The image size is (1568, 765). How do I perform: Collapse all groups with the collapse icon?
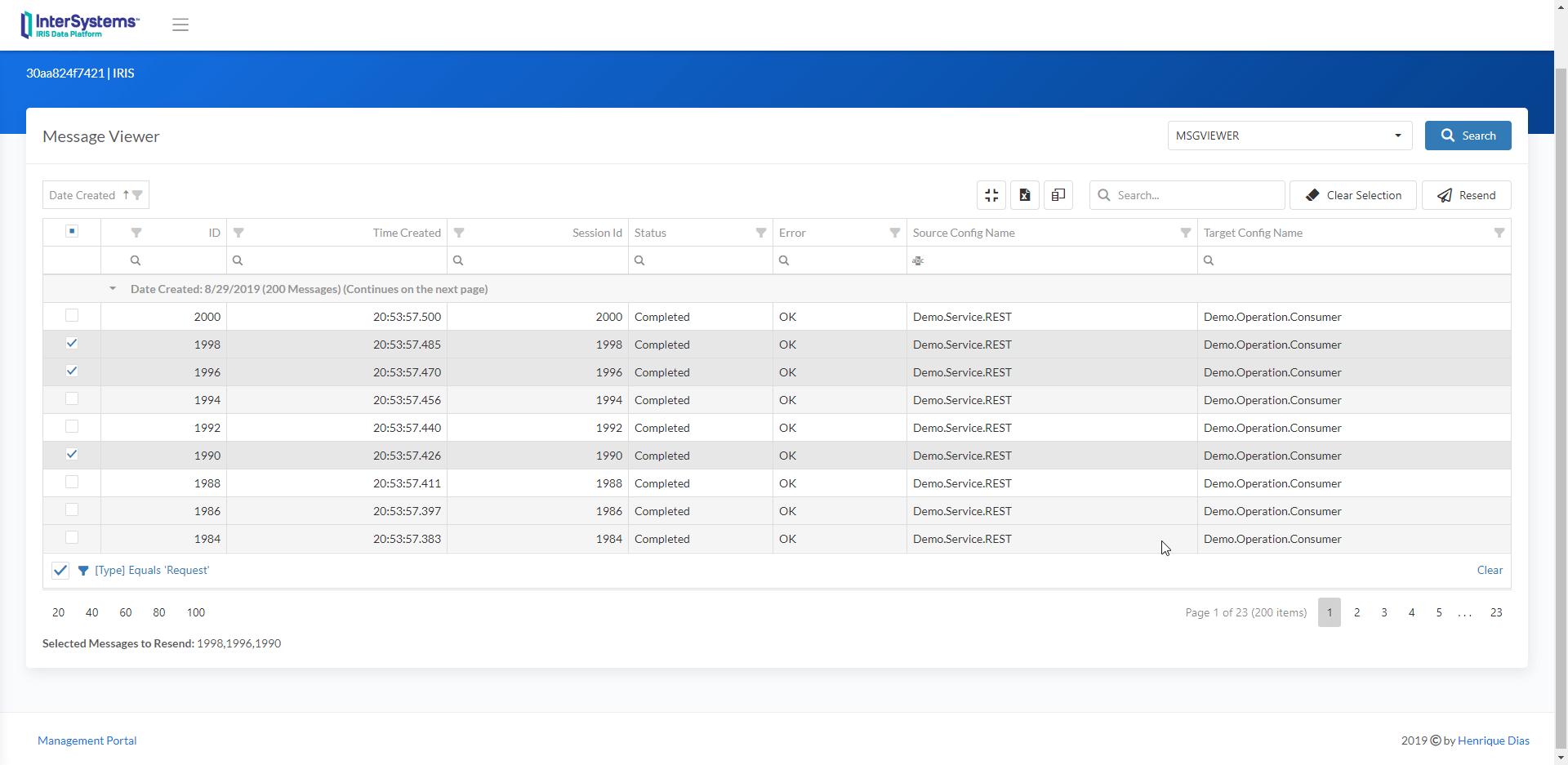coord(991,195)
